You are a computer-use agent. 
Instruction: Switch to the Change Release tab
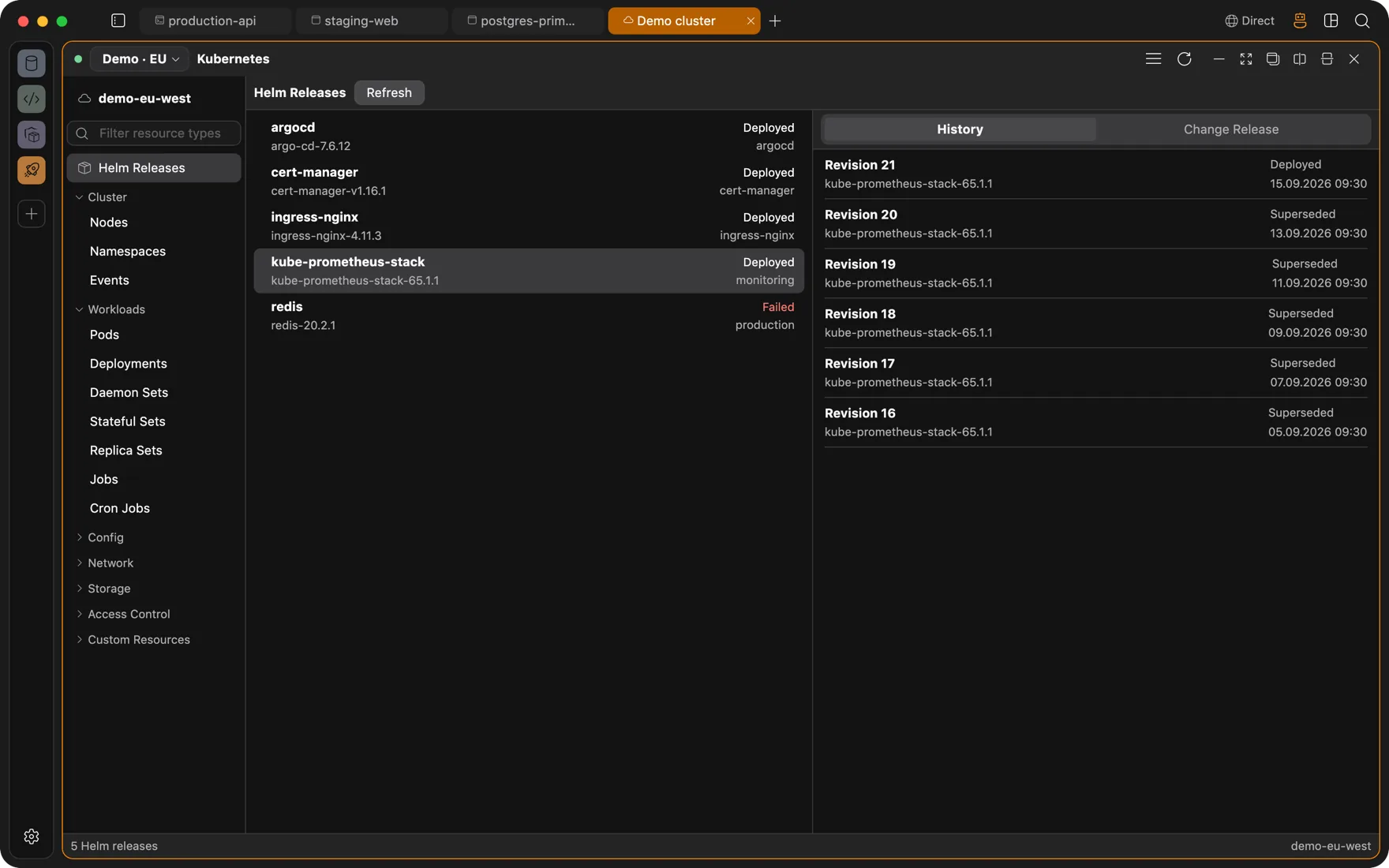pos(1231,129)
